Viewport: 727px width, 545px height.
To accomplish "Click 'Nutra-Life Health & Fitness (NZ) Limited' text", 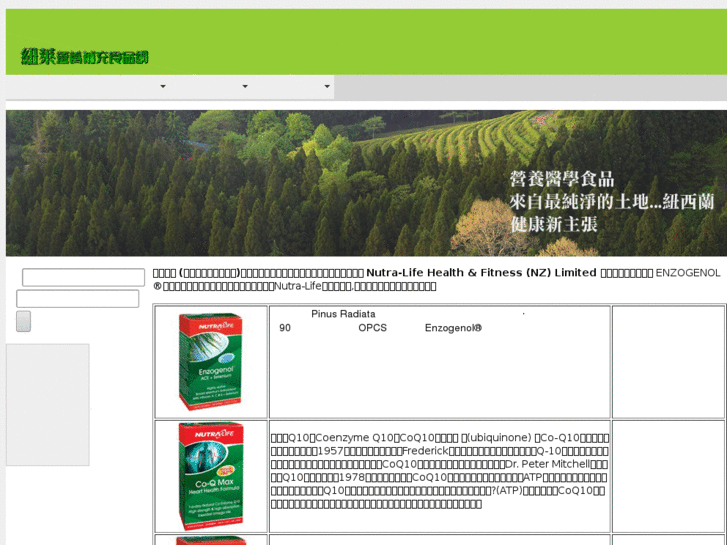I will (x=481, y=273).
